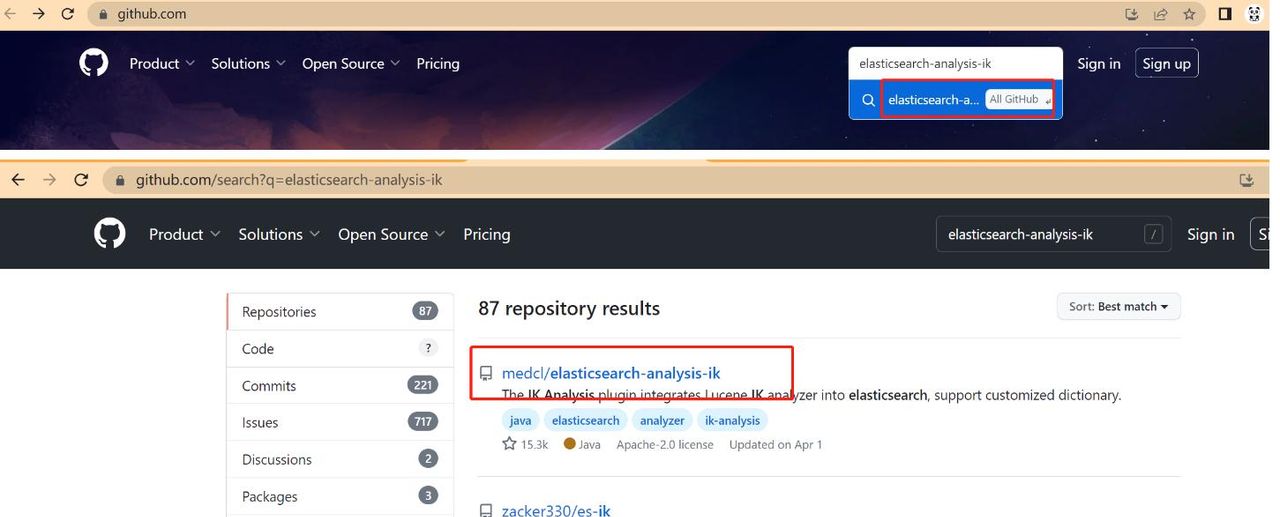Click repository icon beside zacker330/es-ik
The image size is (1280, 517).
[x=486, y=511]
